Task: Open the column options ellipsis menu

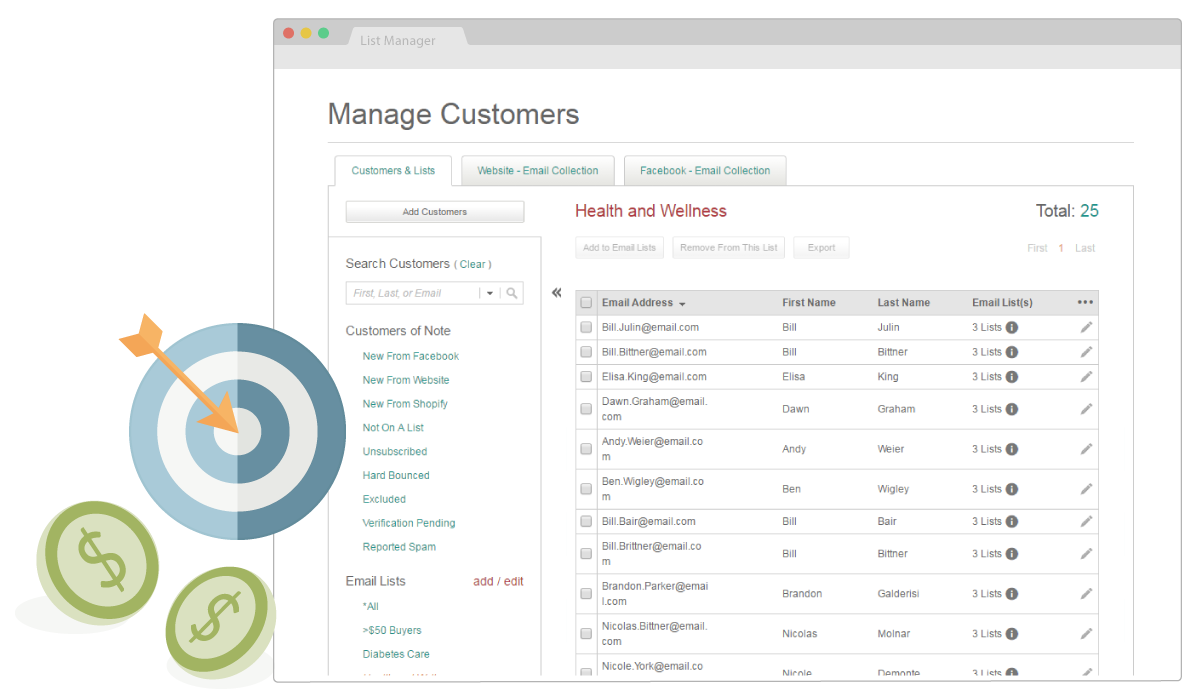Action: 1085,302
